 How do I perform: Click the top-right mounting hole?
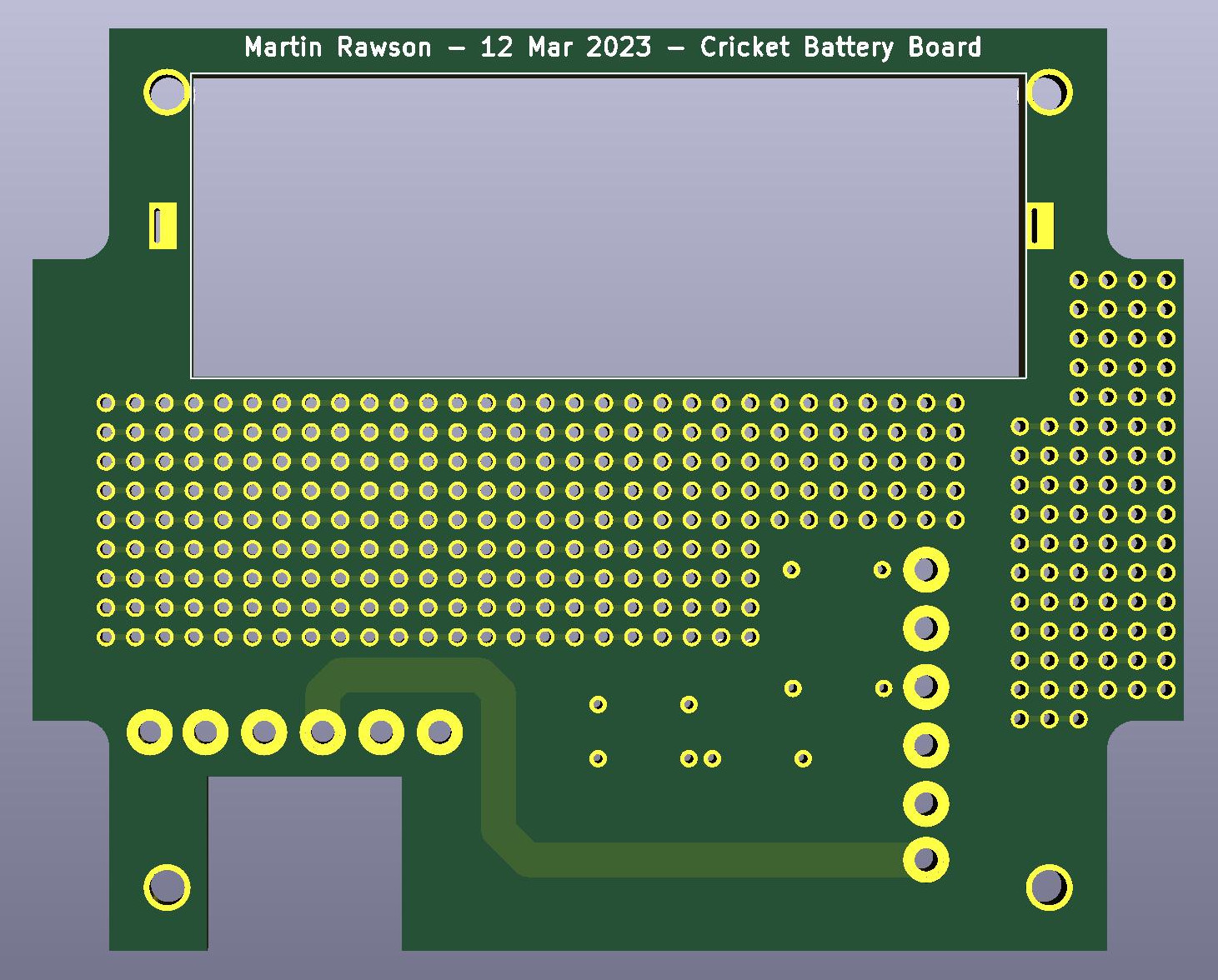pyautogui.click(x=1049, y=92)
